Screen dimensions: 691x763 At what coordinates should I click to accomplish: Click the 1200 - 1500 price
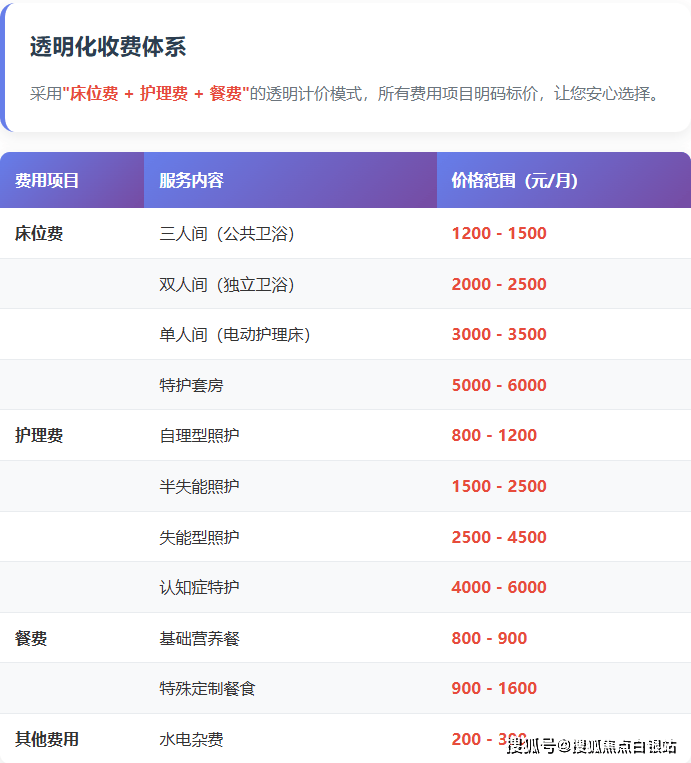click(x=499, y=234)
